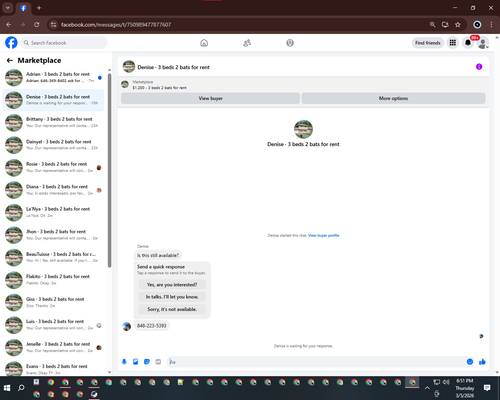The height and width of the screenshot is (400, 500).
Task: Click the conversation list scrollbar
Action: click(109, 170)
